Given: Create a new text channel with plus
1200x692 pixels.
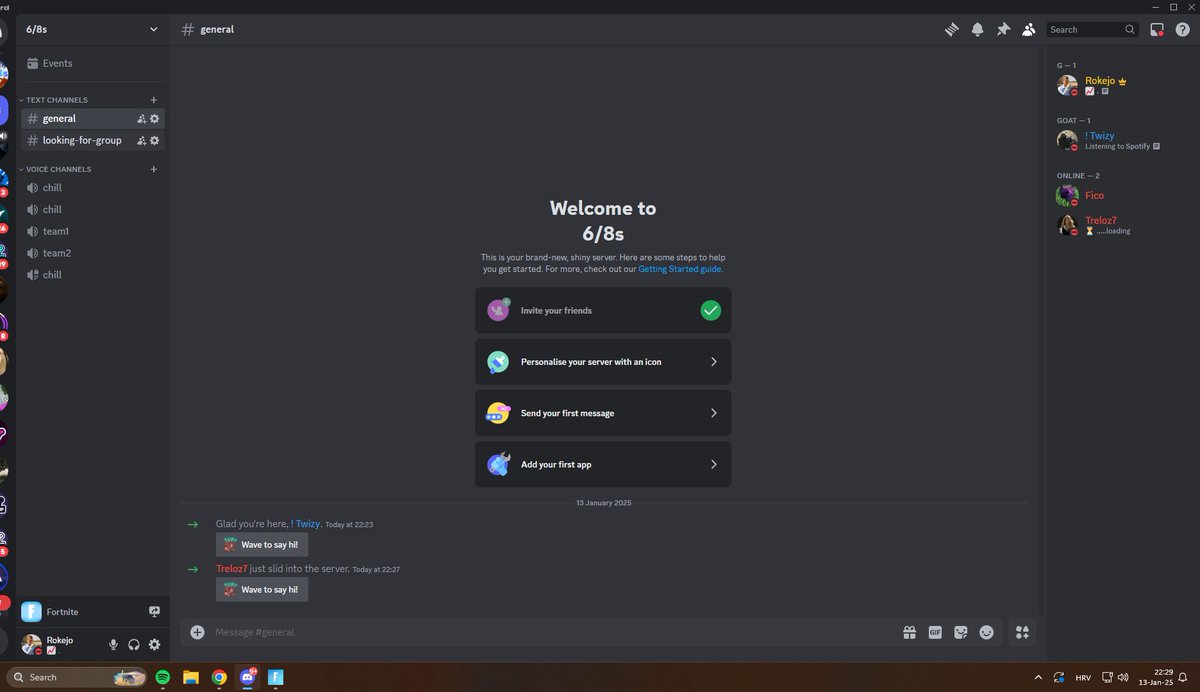Looking at the screenshot, I should point(153,100).
